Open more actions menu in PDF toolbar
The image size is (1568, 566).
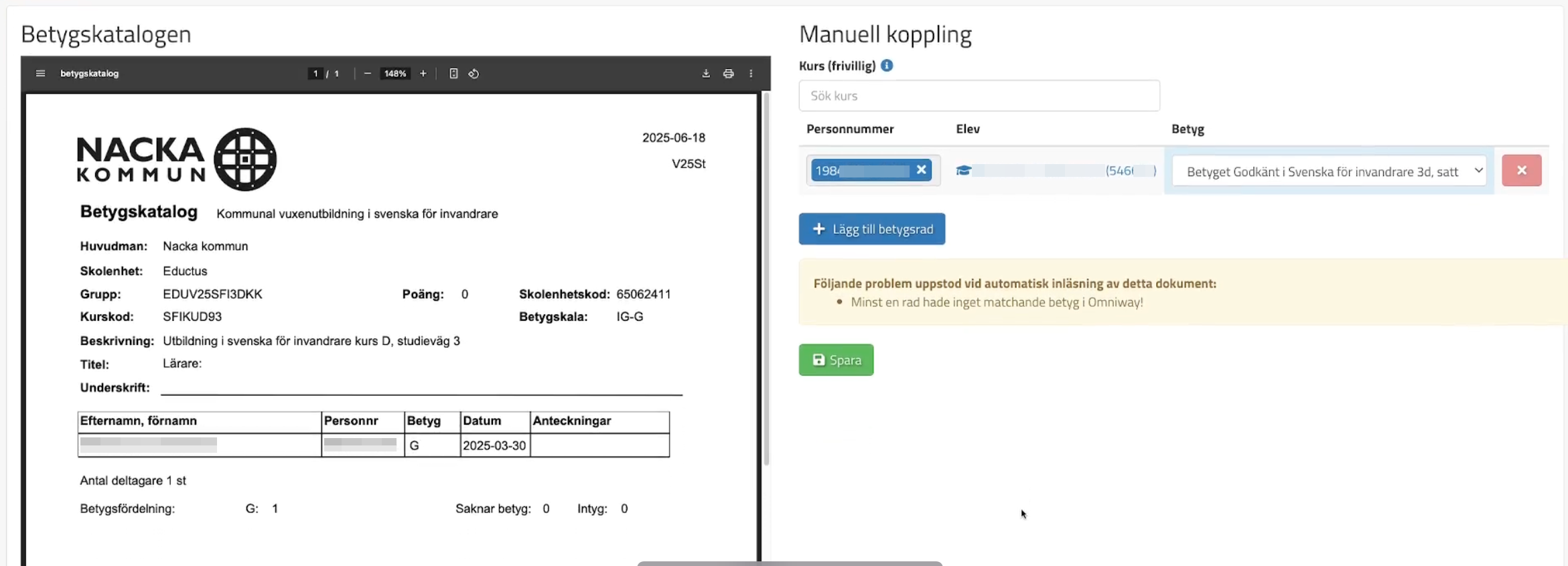(751, 74)
